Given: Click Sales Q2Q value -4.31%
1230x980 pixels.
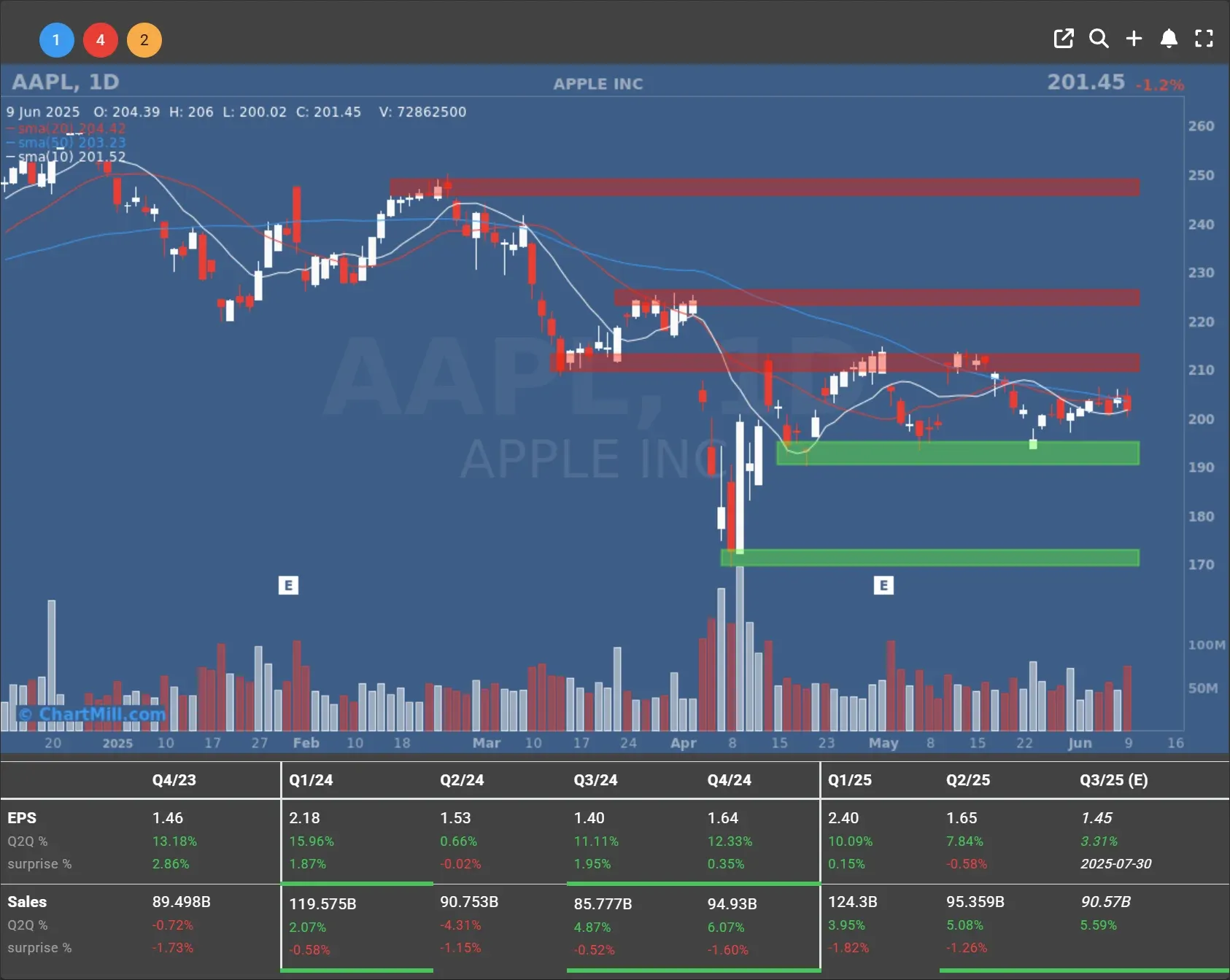Looking at the screenshot, I should pyautogui.click(x=460, y=925).
